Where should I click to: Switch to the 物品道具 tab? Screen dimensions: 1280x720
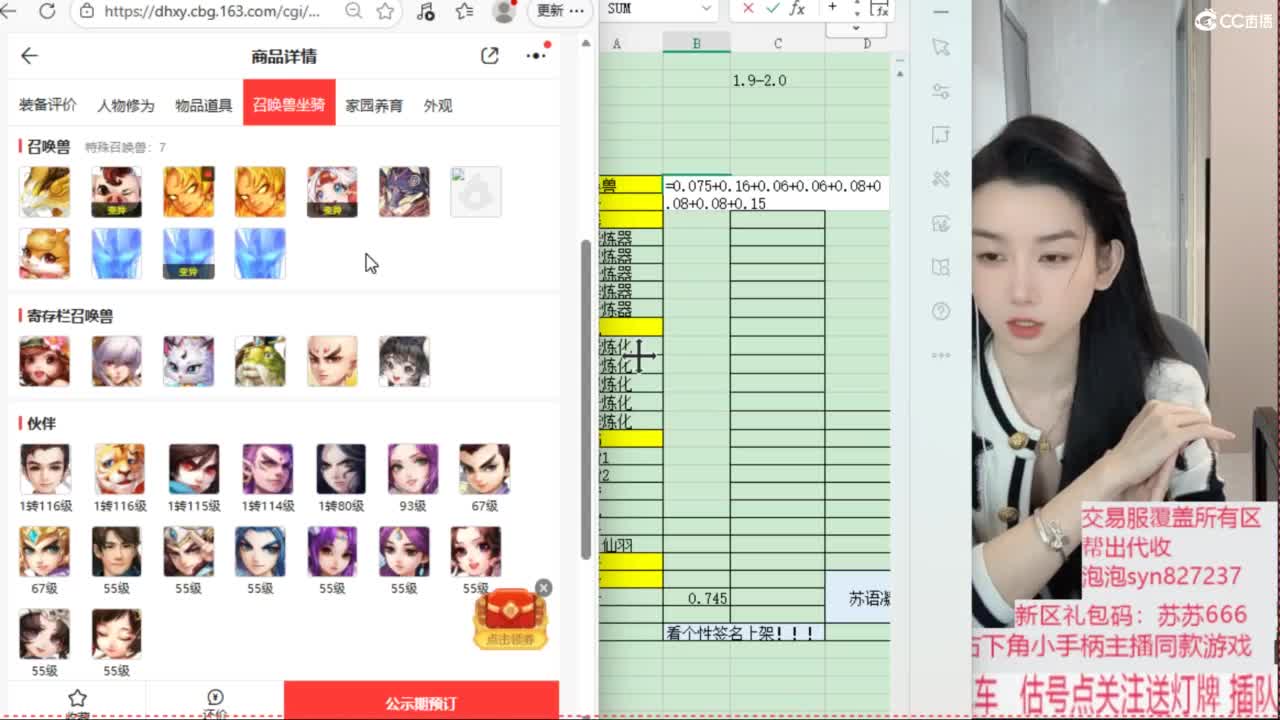pos(204,105)
